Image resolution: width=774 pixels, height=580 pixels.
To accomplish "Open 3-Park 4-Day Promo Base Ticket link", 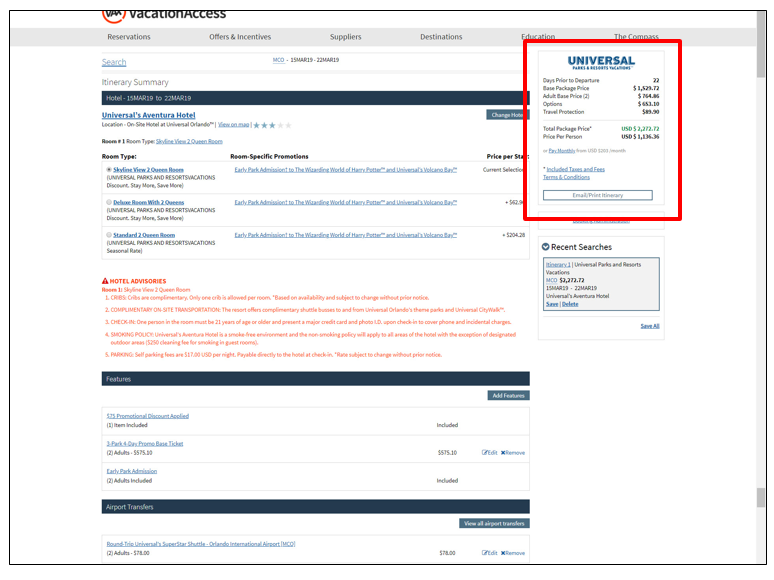I will pyautogui.click(x=145, y=443).
